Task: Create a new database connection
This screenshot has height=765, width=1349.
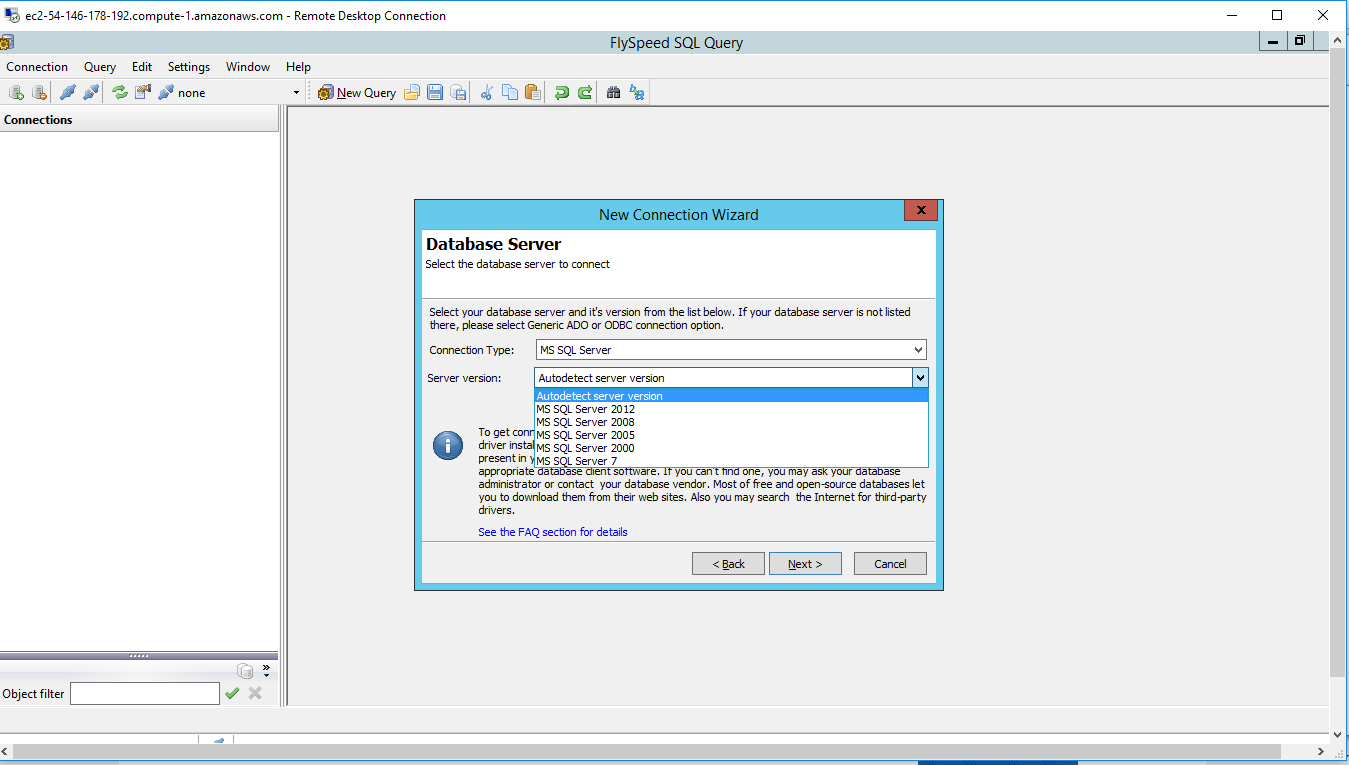Action: (x=16, y=91)
